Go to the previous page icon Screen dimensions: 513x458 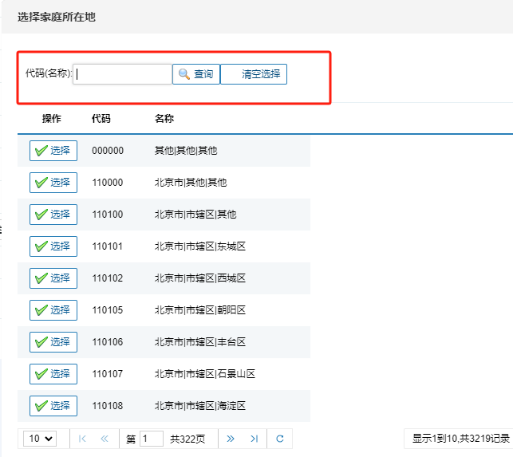pyautogui.click(x=105, y=438)
